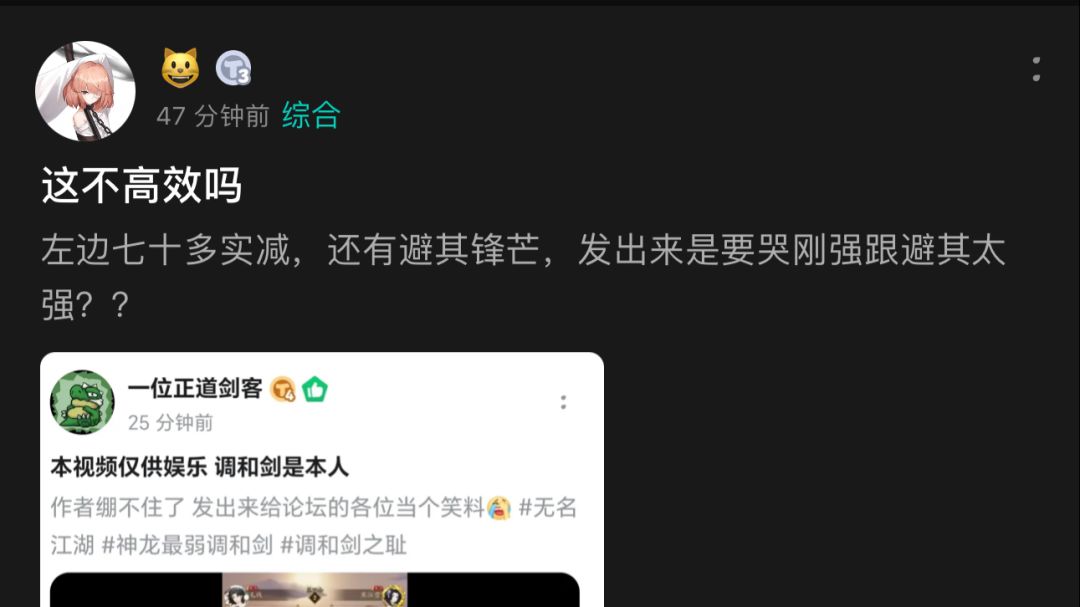
Task: Click the post title 这不高效吗
Action: (x=142, y=185)
